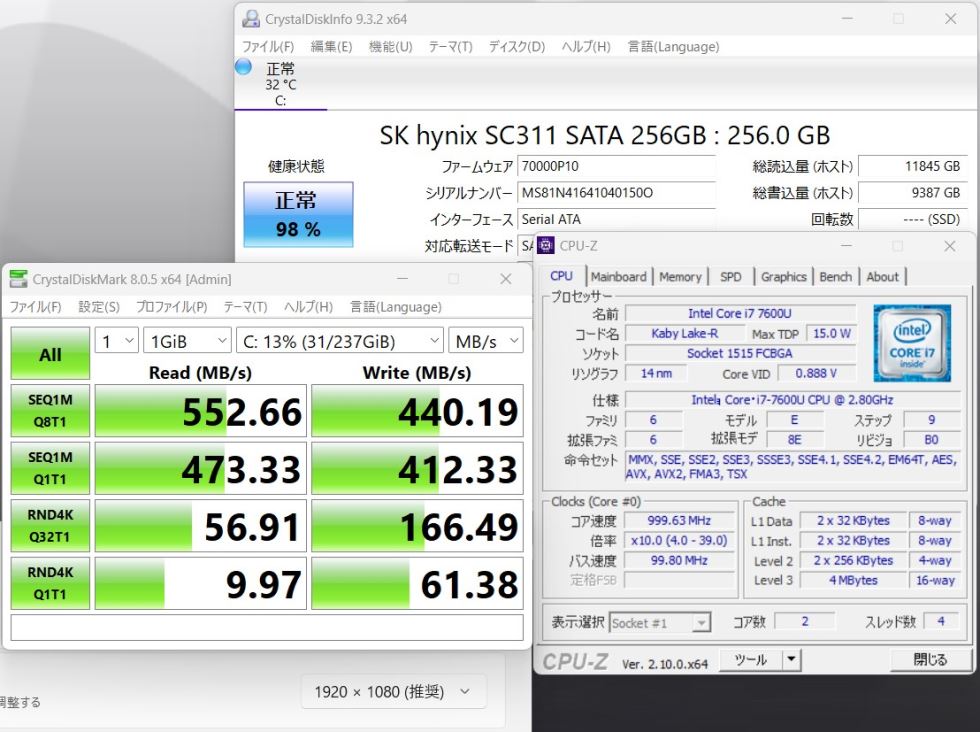Select the C: drive entry showing 32 °C

[x=281, y=84]
